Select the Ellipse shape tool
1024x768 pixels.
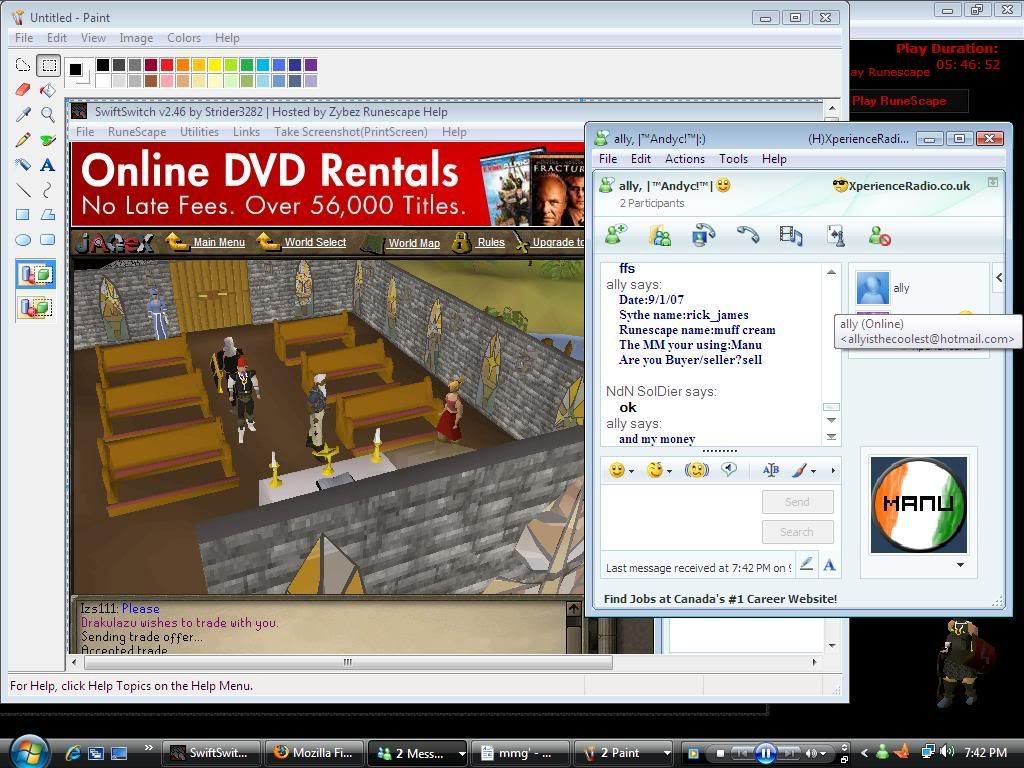(x=23, y=240)
